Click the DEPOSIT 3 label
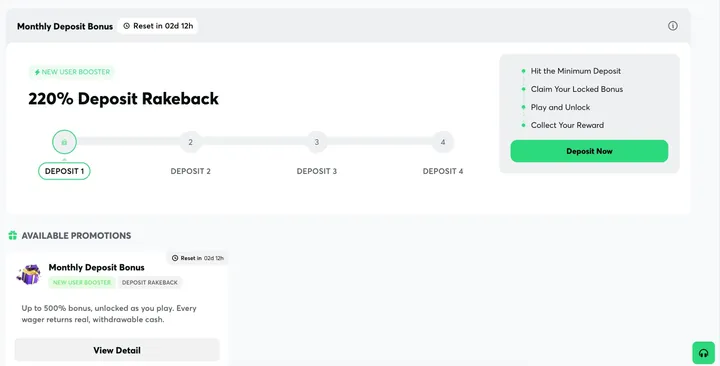 click(x=316, y=171)
